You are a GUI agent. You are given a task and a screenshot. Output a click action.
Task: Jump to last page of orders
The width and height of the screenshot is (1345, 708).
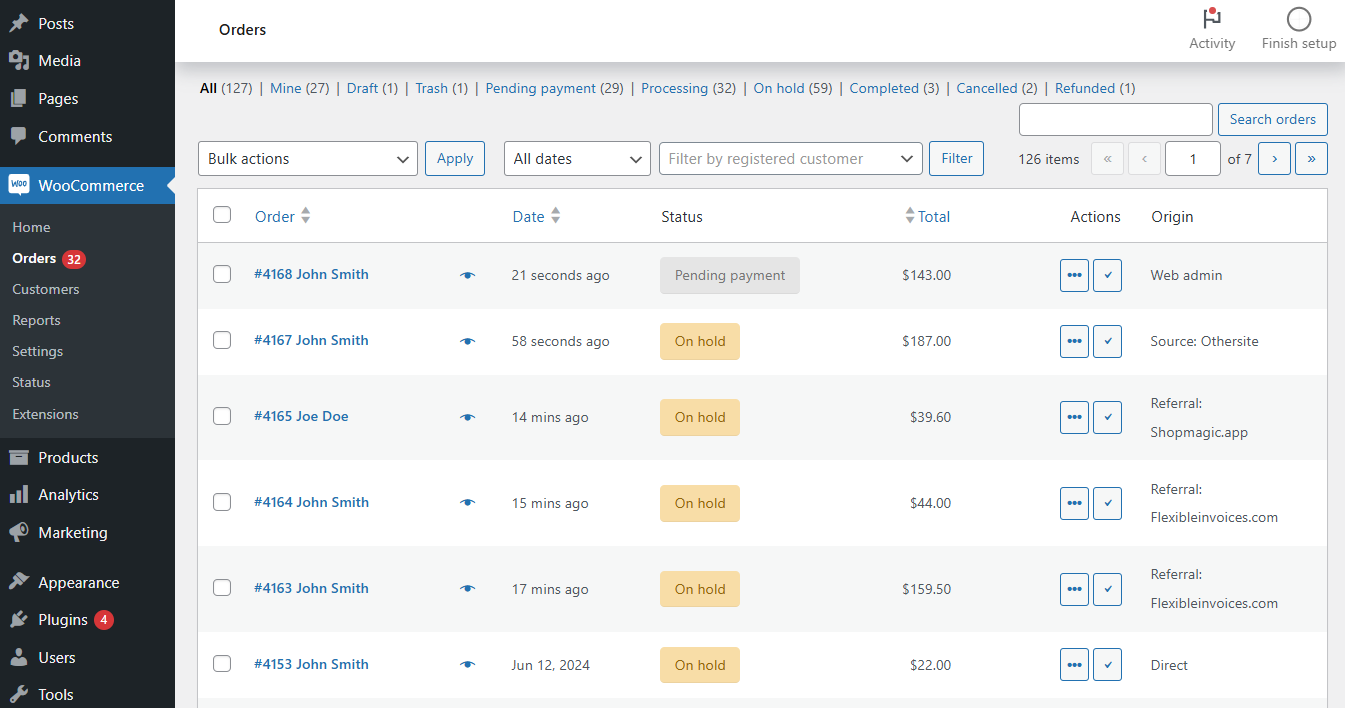point(1311,158)
